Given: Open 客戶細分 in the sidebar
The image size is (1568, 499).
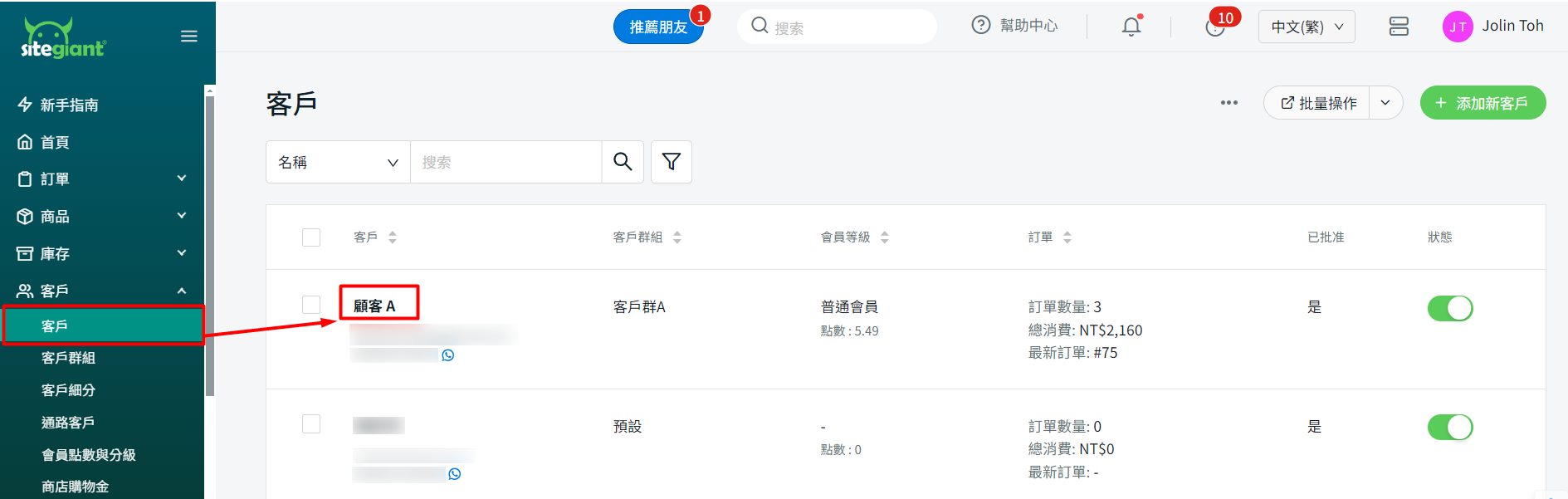Looking at the screenshot, I should (68, 390).
